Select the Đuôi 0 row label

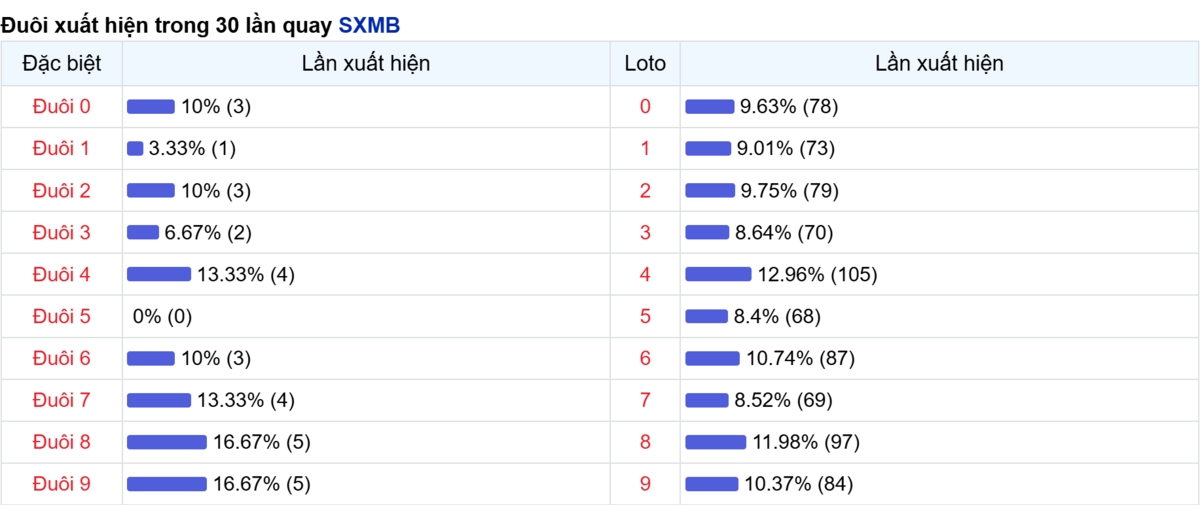61,106
